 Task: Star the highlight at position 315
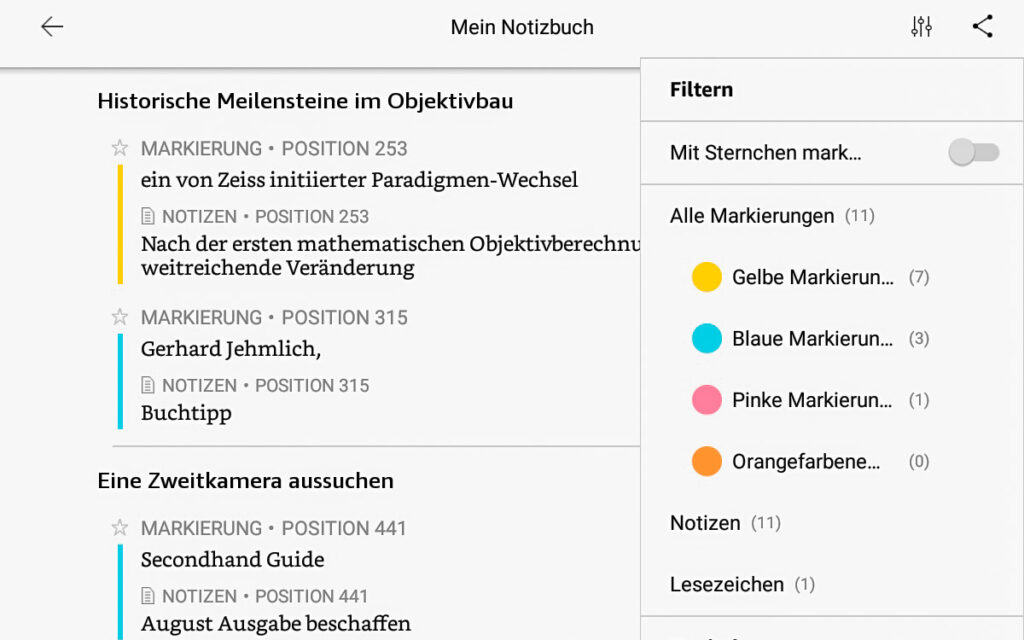[120, 318]
